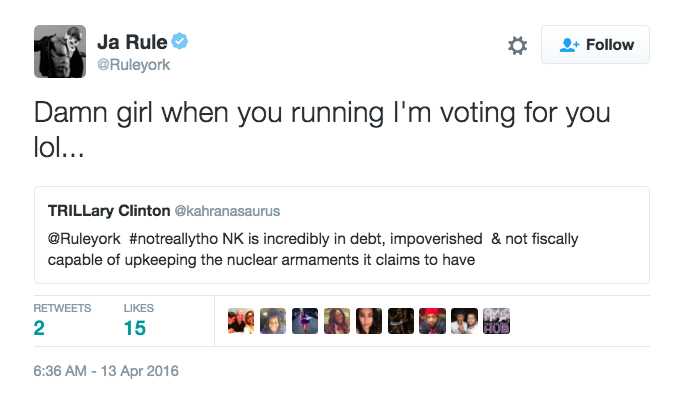Click first liker avatar with two people
The height and width of the screenshot is (394, 686).
click(241, 321)
